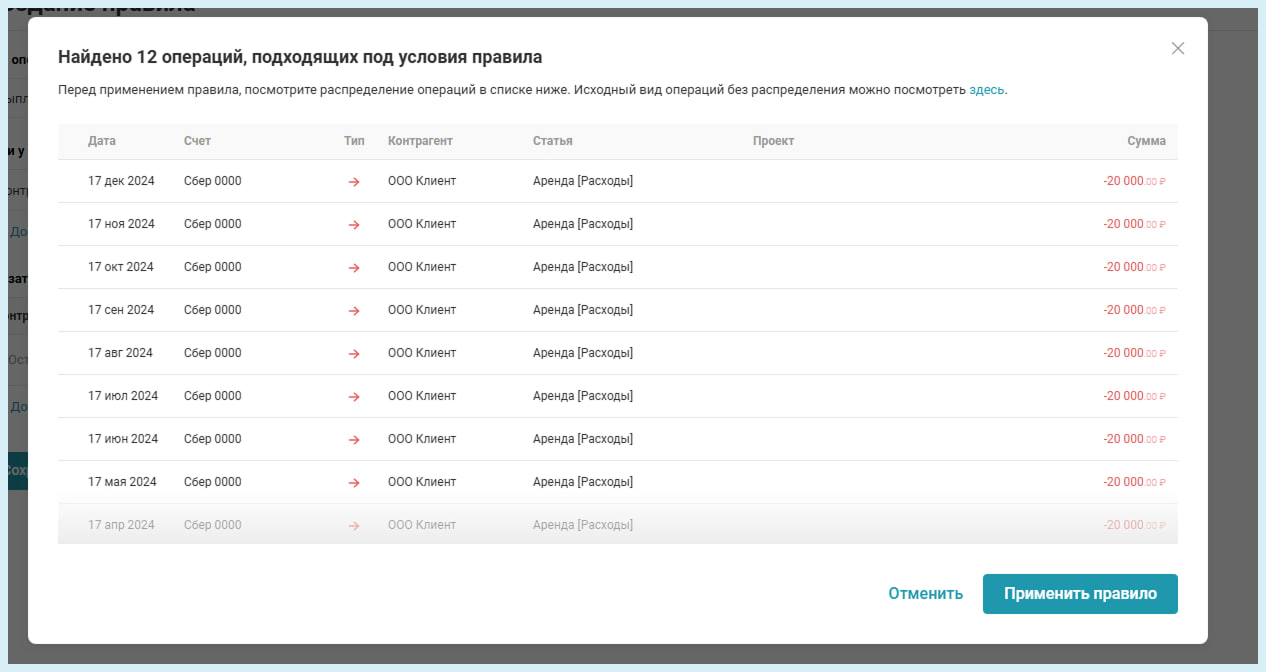Click the Тип column header

tap(354, 141)
